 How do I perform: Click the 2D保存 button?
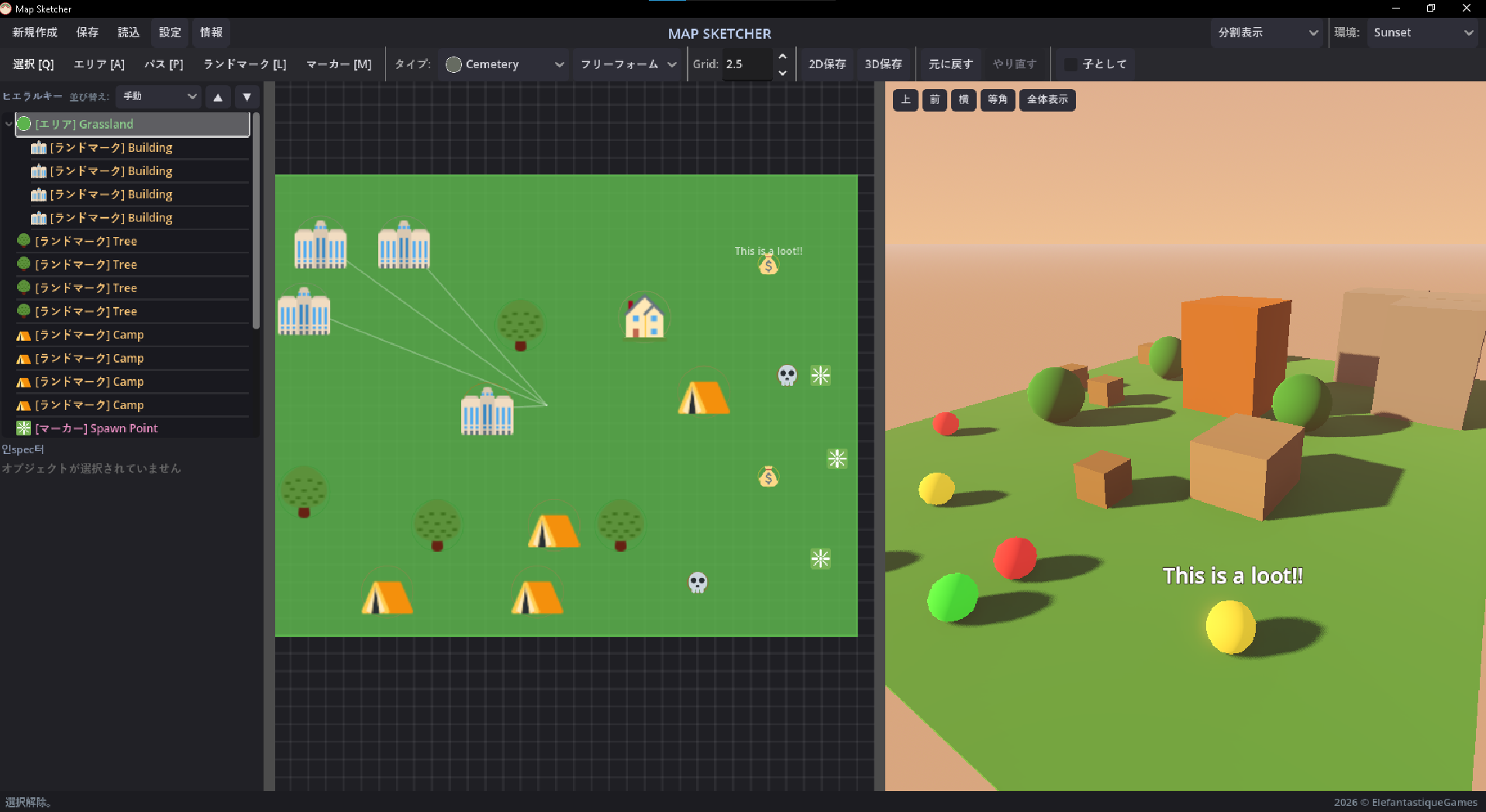coord(827,64)
